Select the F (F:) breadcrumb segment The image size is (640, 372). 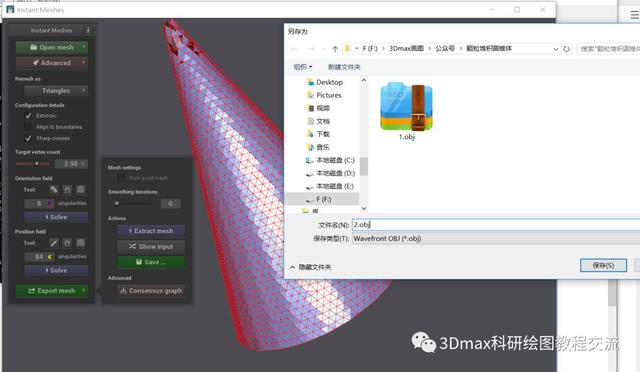tap(369, 49)
